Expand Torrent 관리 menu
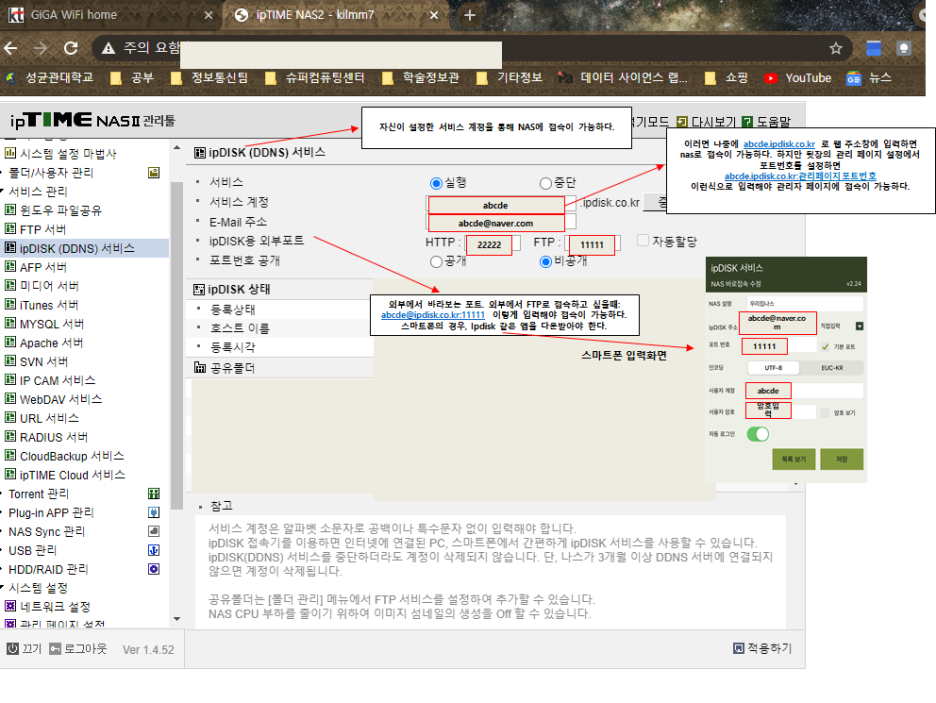The image size is (936, 703). tap(38, 494)
